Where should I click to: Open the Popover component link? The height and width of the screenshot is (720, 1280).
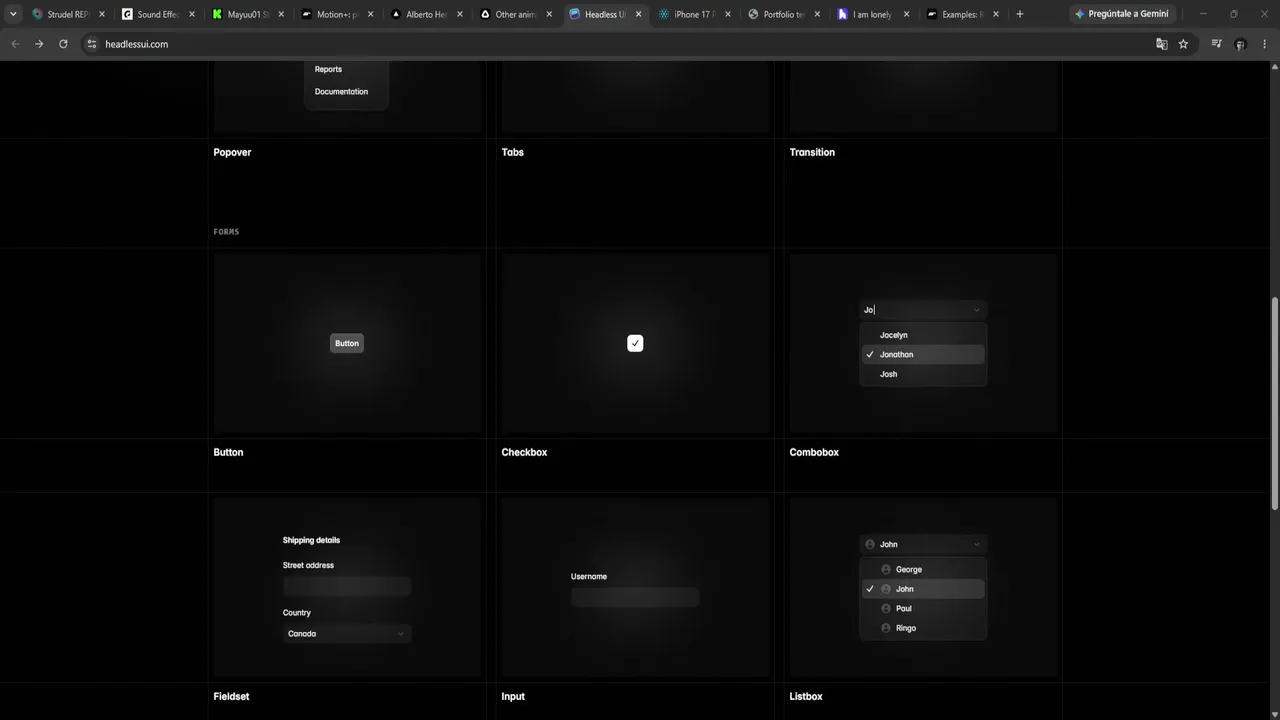point(232,152)
